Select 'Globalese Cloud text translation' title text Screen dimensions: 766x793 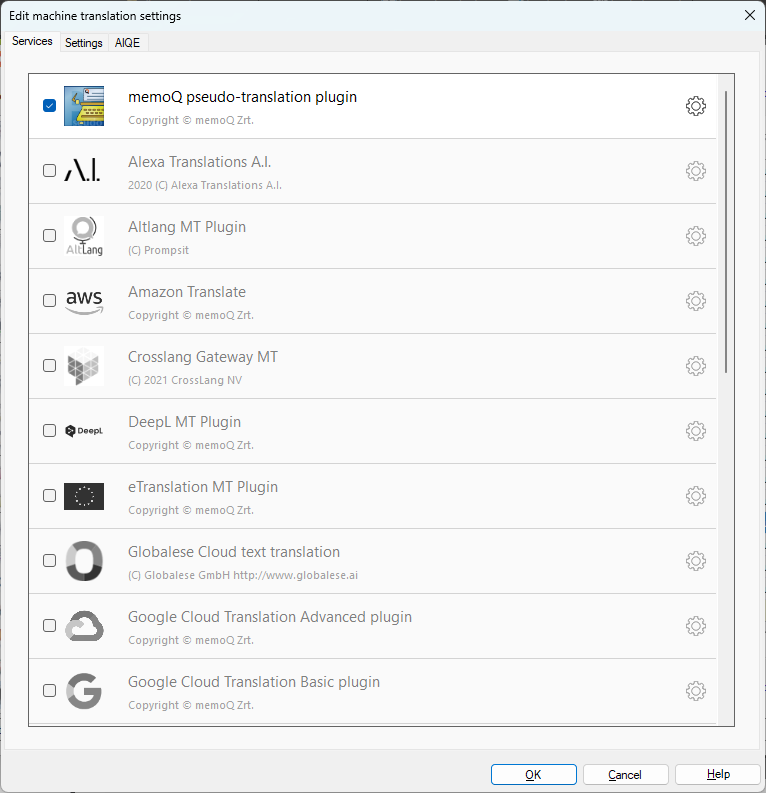[x=234, y=552]
